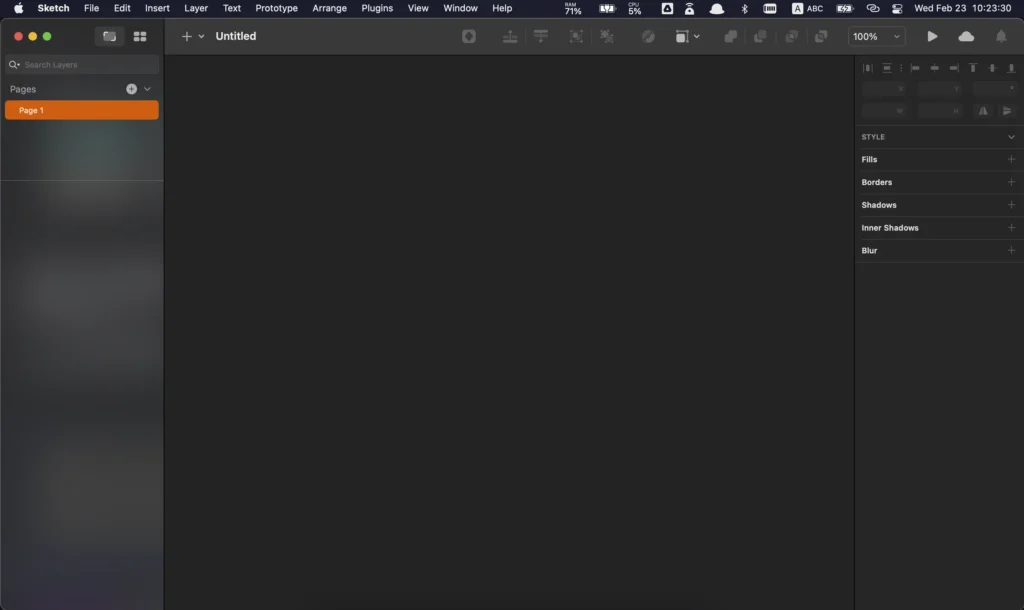
Task: Open Sketch Cloud sharing
Action: click(x=965, y=36)
